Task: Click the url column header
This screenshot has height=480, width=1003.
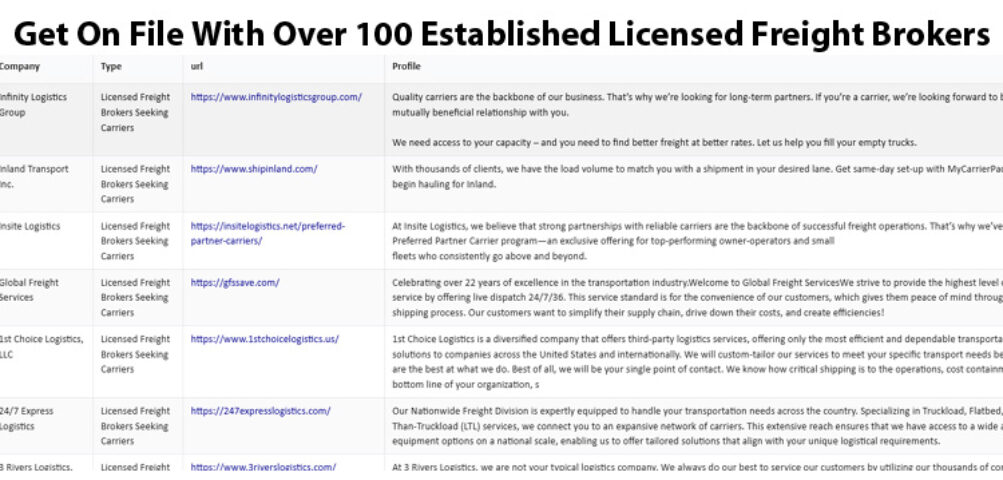Action: coord(196,67)
